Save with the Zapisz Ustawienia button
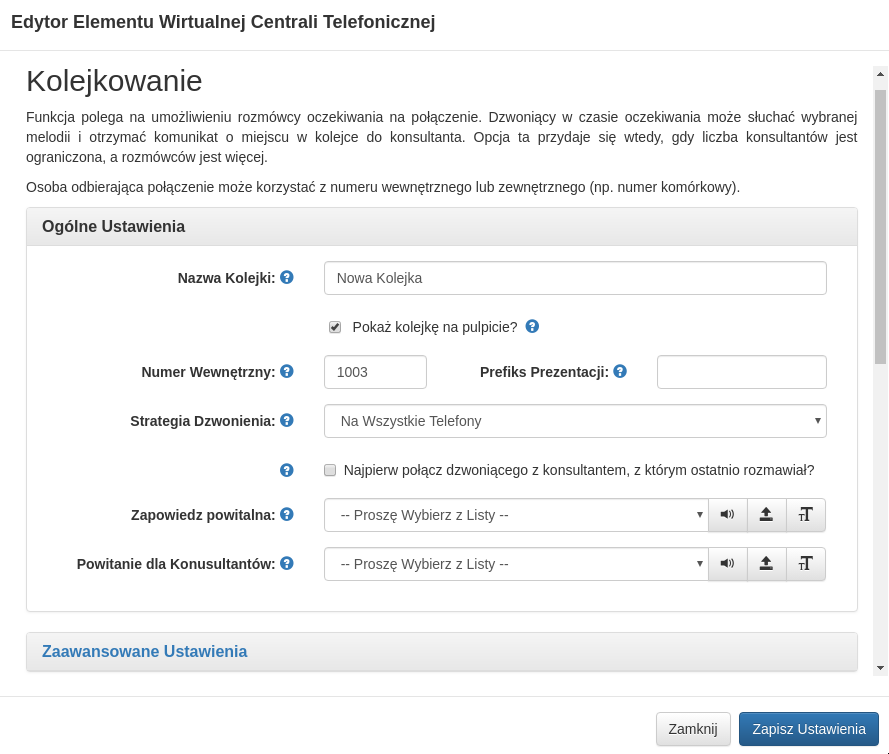Image resolution: width=889 pixels, height=754 pixels. pos(808,729)
